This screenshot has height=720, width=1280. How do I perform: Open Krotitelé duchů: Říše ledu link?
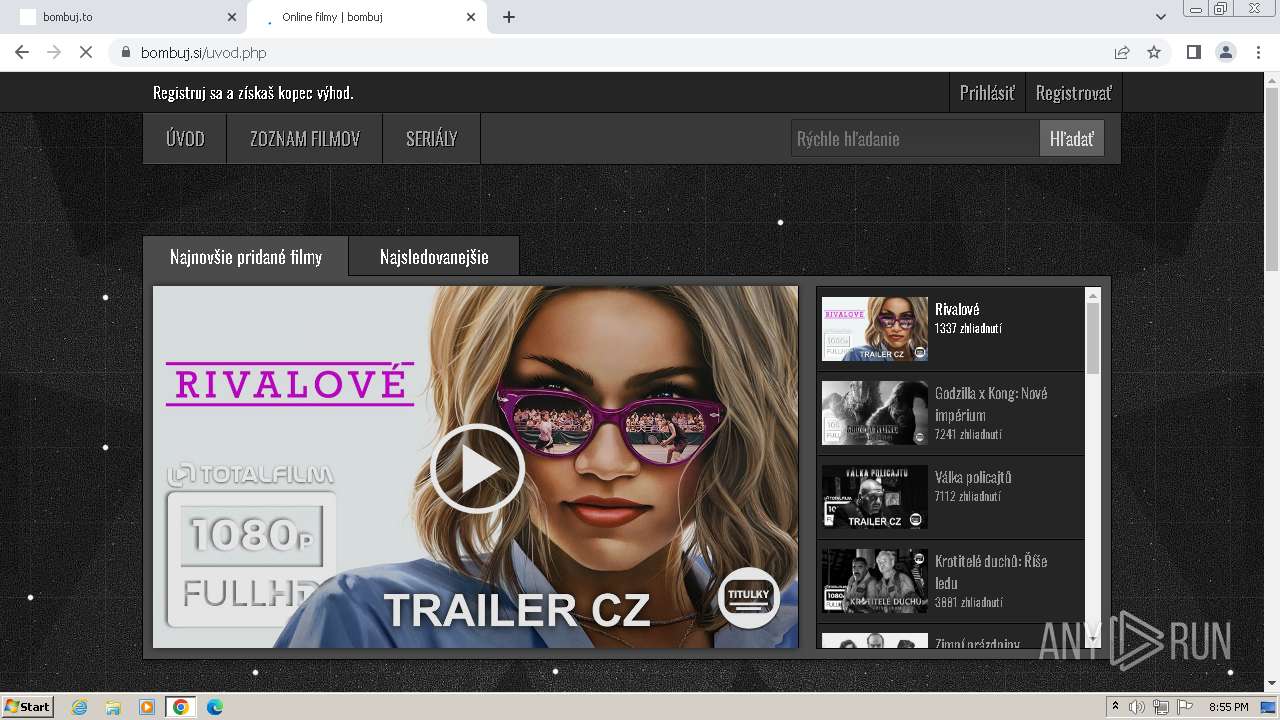(x=991, y=572)
